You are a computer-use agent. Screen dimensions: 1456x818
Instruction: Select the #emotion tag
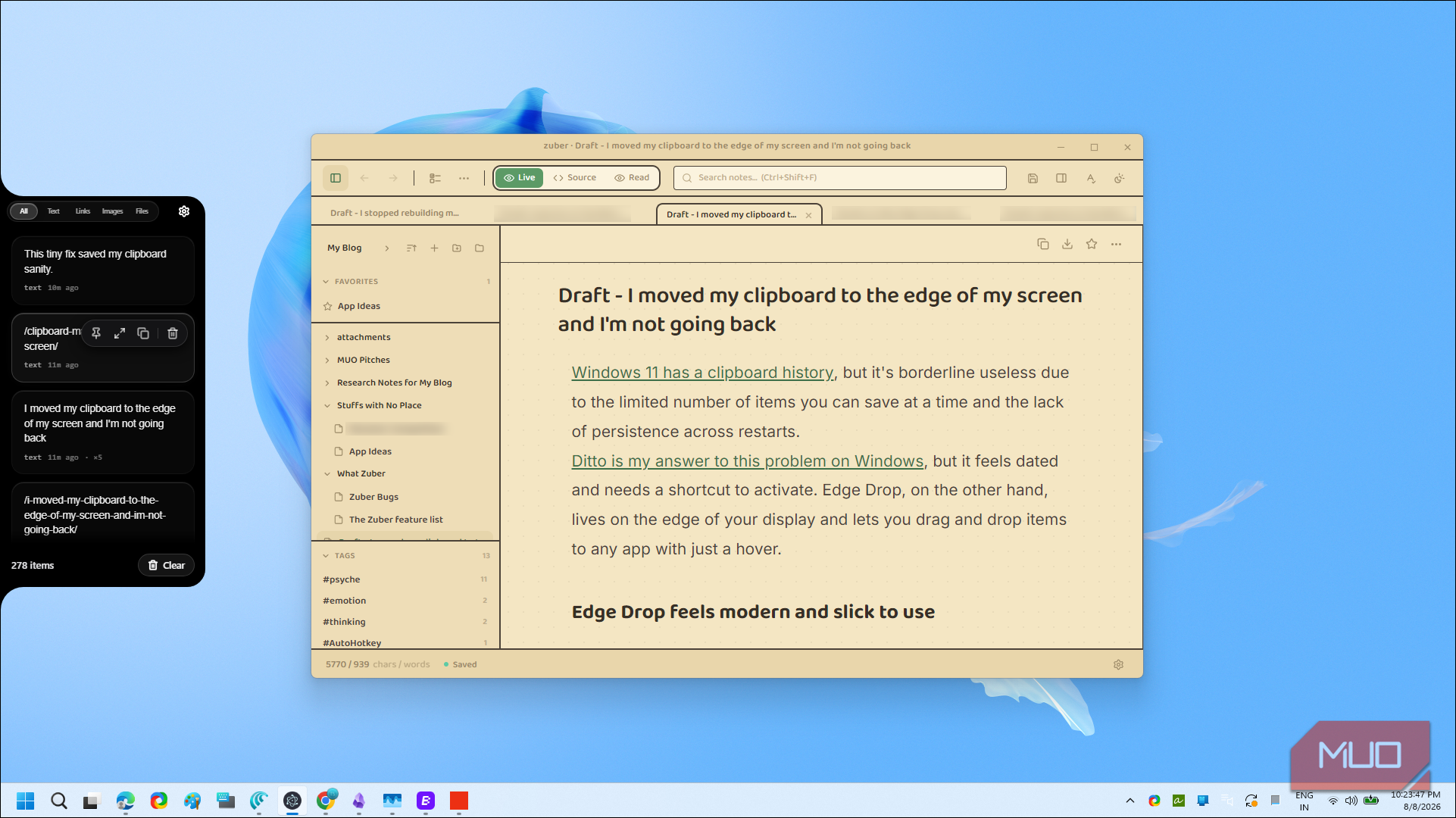coord(344,601)
